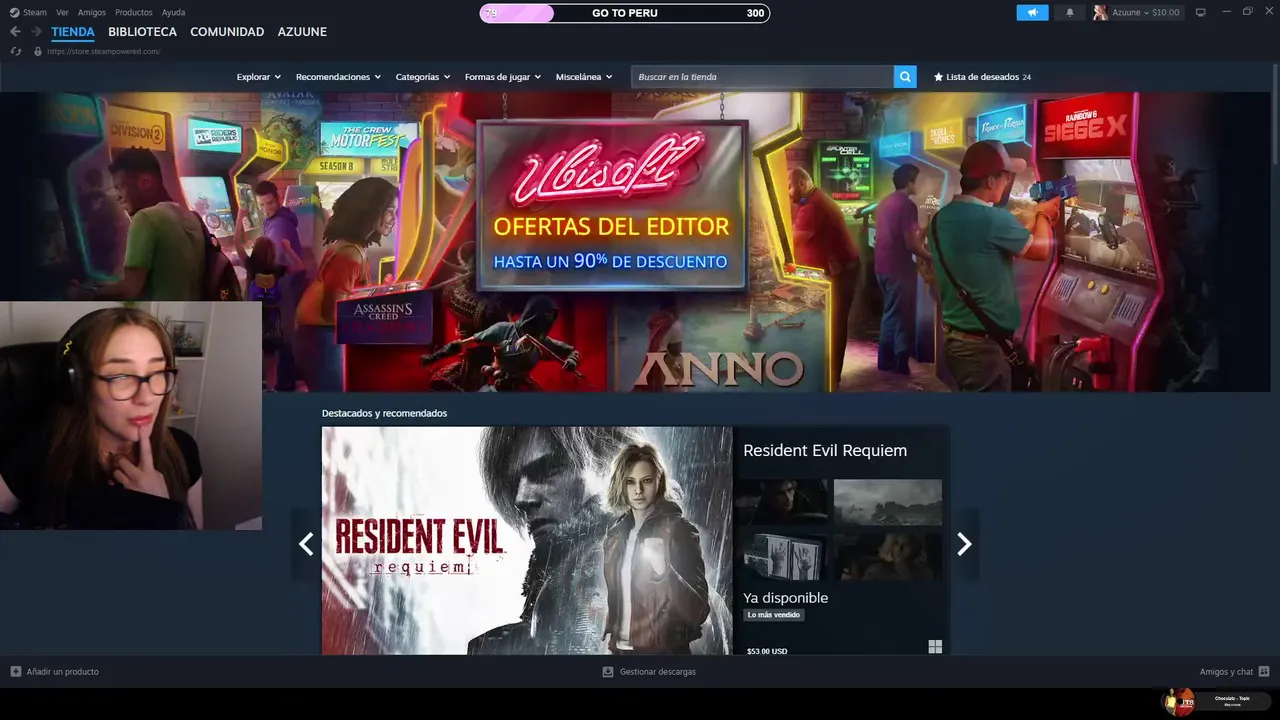Click the Chocolate now-playing song widget

click(1215, 701)
